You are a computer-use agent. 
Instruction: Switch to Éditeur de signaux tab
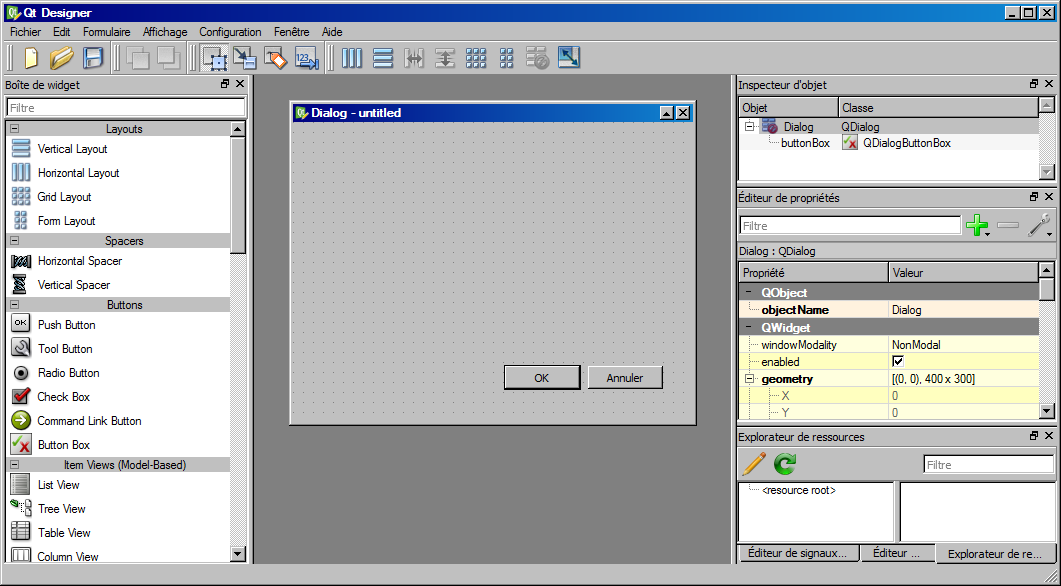[x=798, y=553]
